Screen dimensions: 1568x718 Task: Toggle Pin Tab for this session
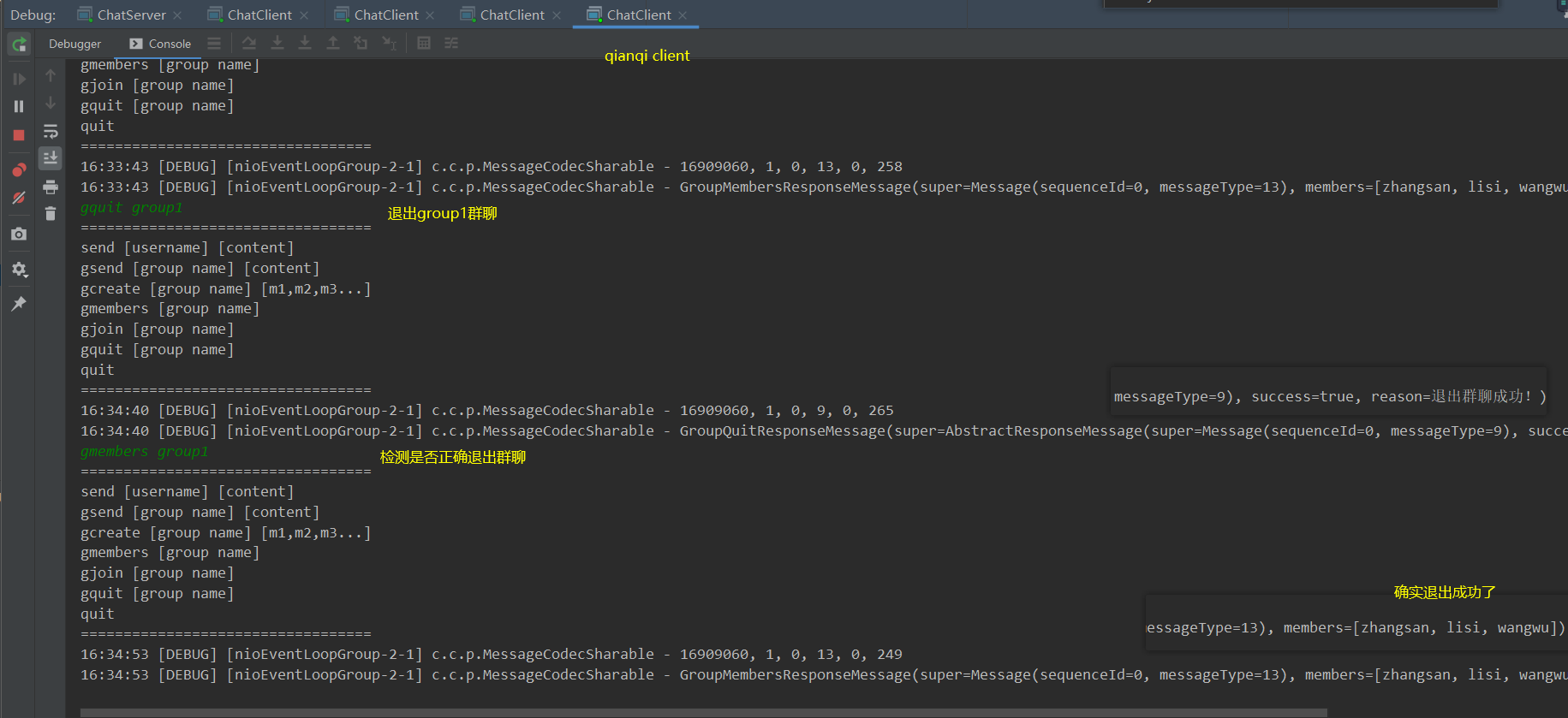pos(19,304)
